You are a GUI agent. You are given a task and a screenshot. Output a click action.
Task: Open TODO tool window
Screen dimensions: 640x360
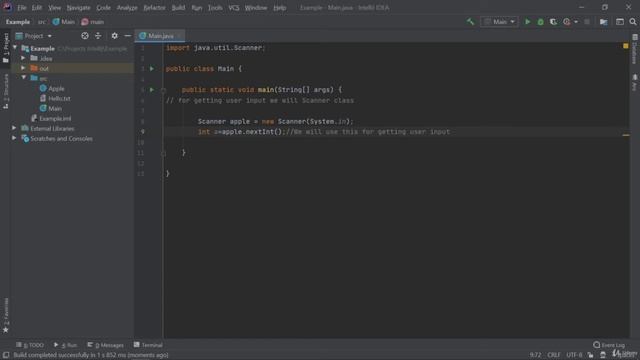tap(29, 345)
